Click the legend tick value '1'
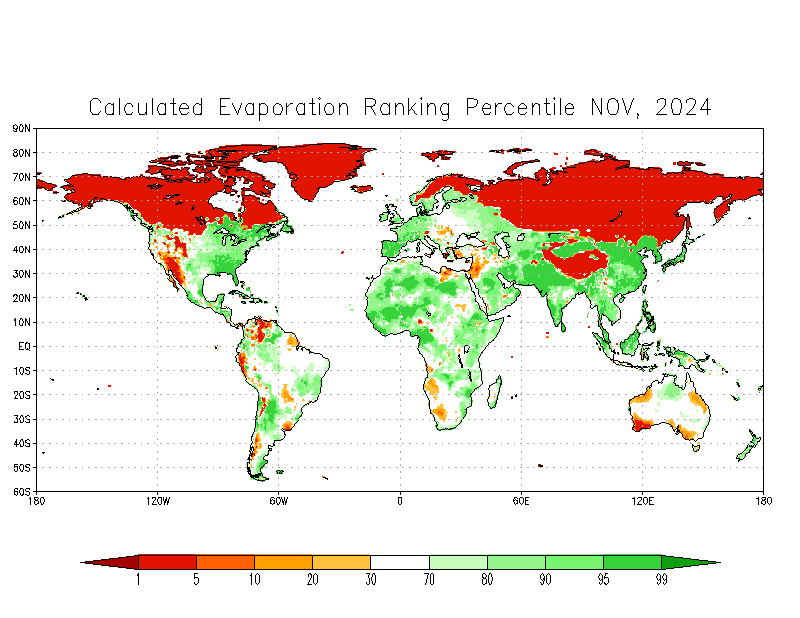The width and height of the screenshot is (800, 618). coord(138,580)
